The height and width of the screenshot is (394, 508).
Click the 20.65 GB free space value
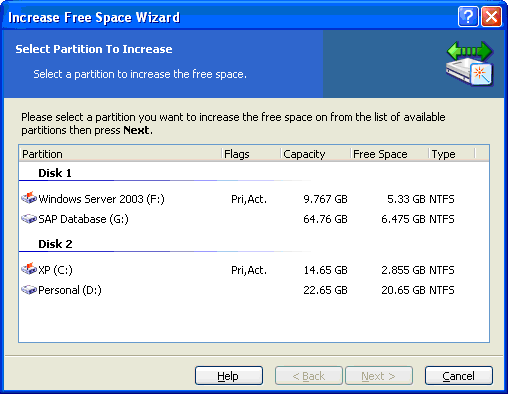click(x=404, y=290)
